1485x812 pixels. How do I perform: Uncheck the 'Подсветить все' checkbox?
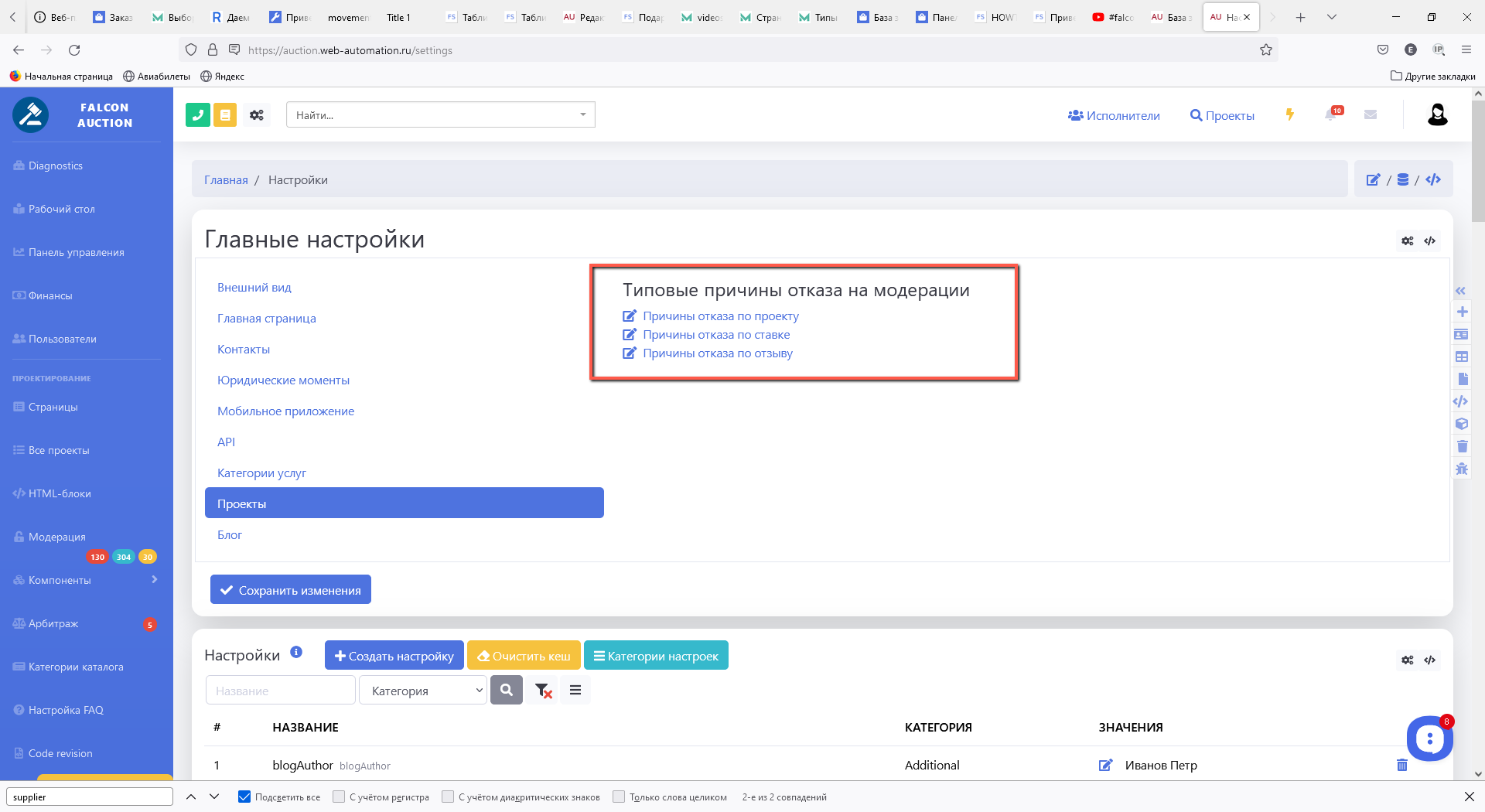pyautogui.click(x=244, y=797)
